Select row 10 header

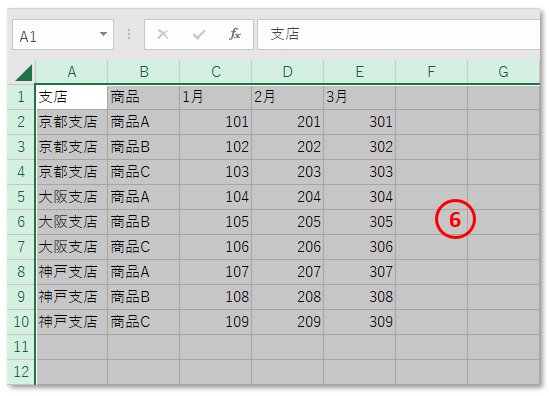pos(21,322)
